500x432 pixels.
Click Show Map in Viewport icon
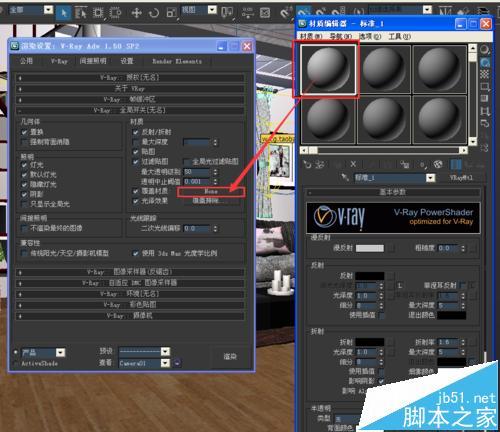coord(438,164)
